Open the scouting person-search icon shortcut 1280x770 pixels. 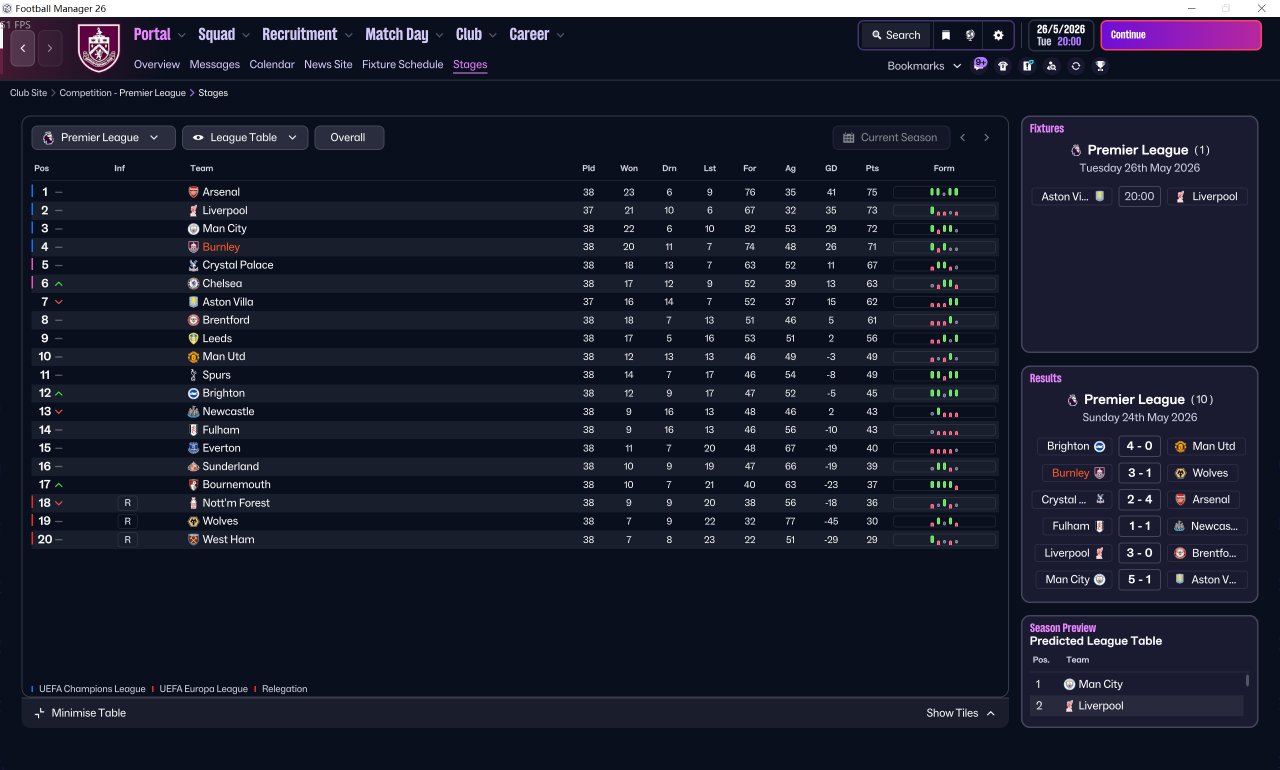(1051, 66)
